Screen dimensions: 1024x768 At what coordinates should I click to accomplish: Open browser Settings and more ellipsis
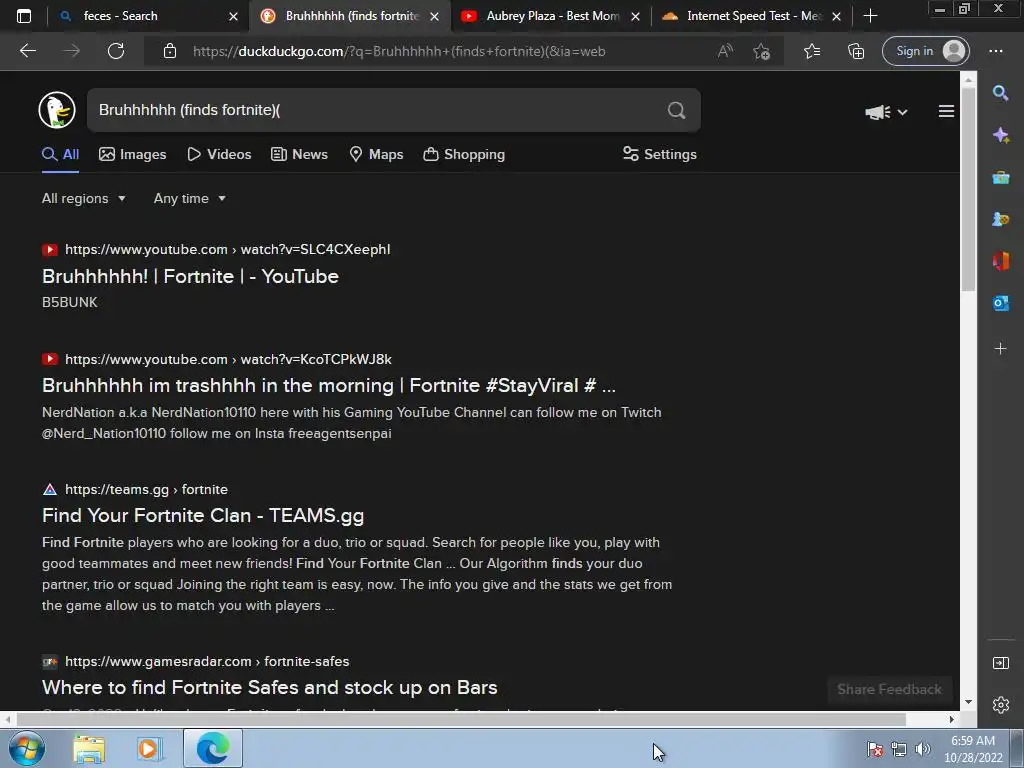995,51
